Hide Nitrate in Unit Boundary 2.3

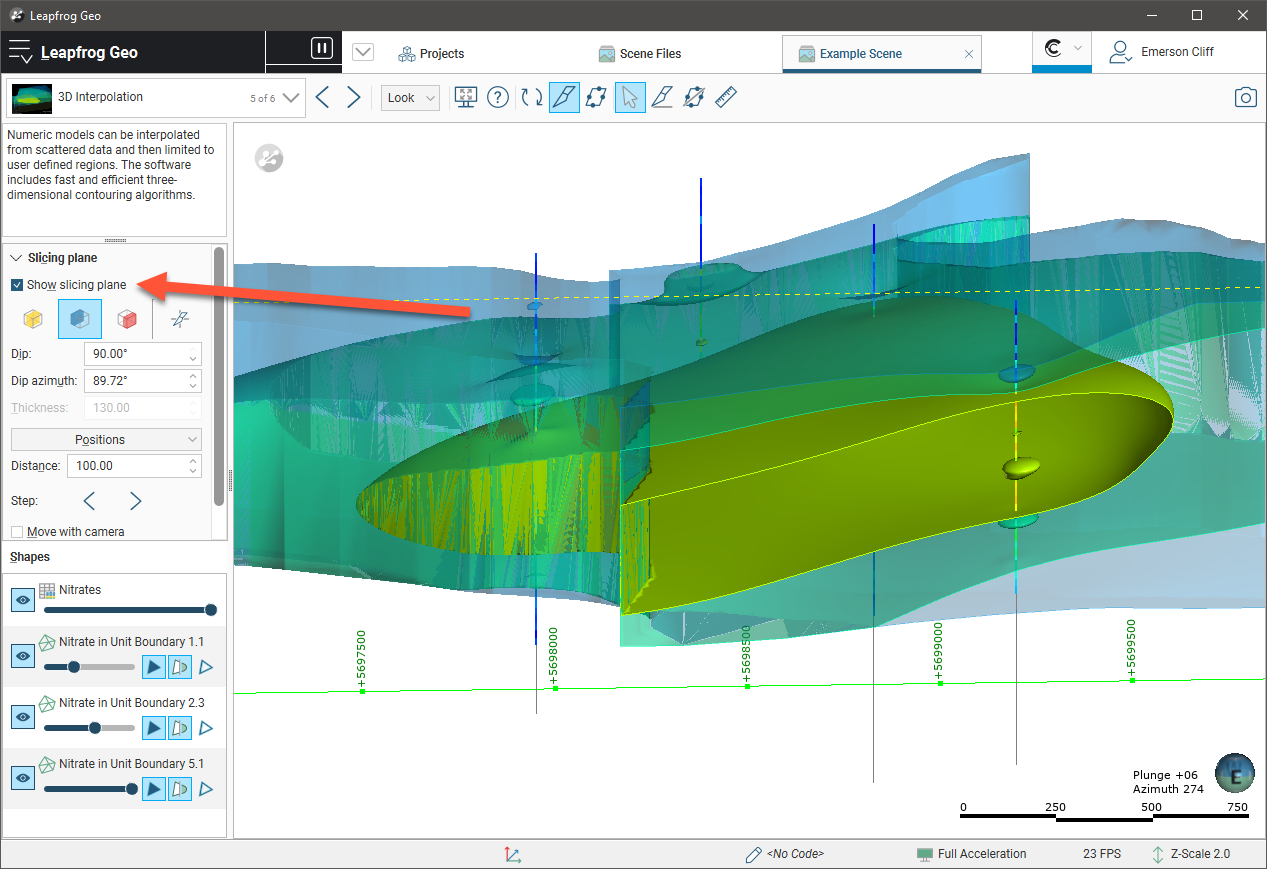(23, 717)
